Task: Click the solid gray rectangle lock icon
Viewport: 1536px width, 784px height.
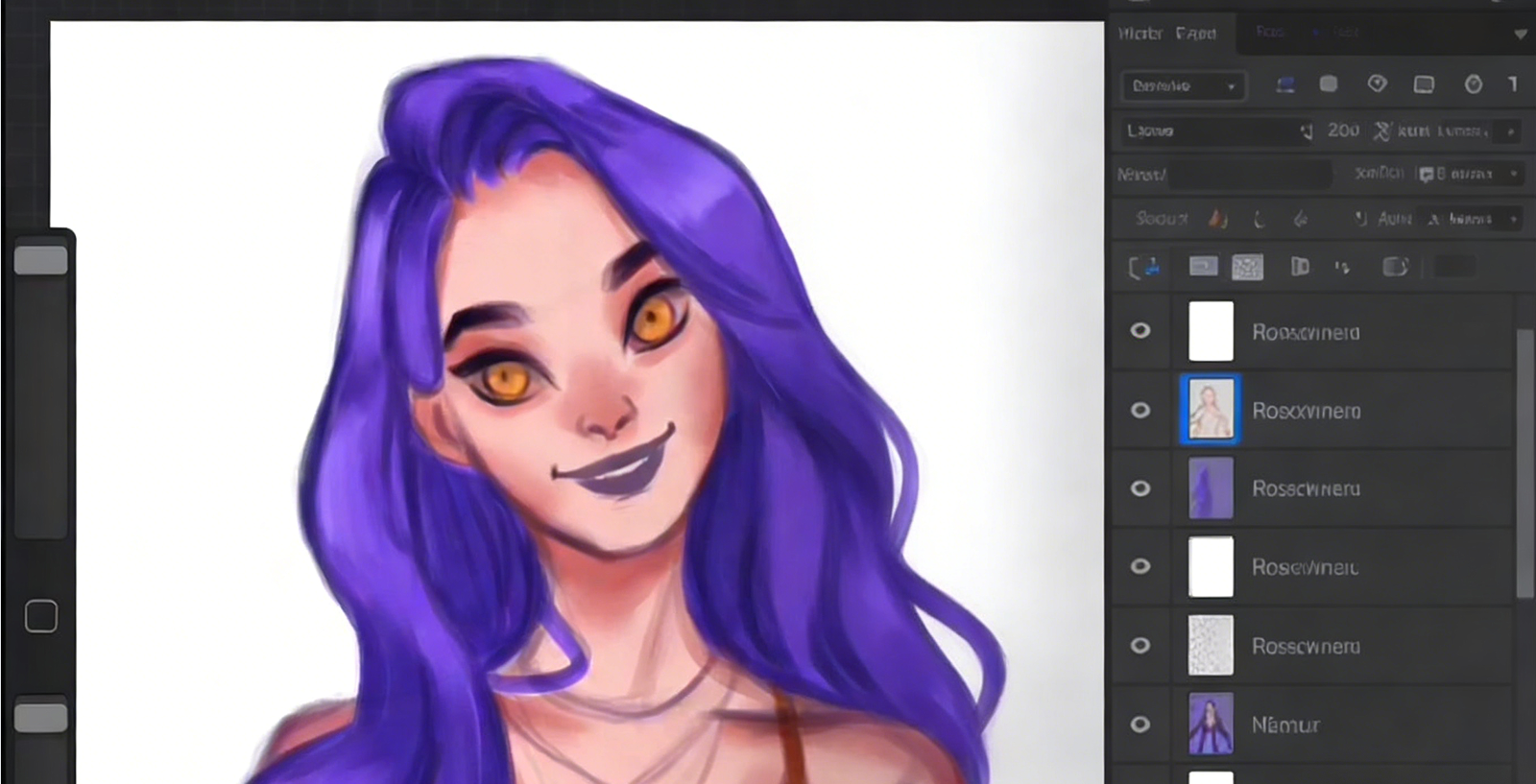Action: click(1203, 267)
